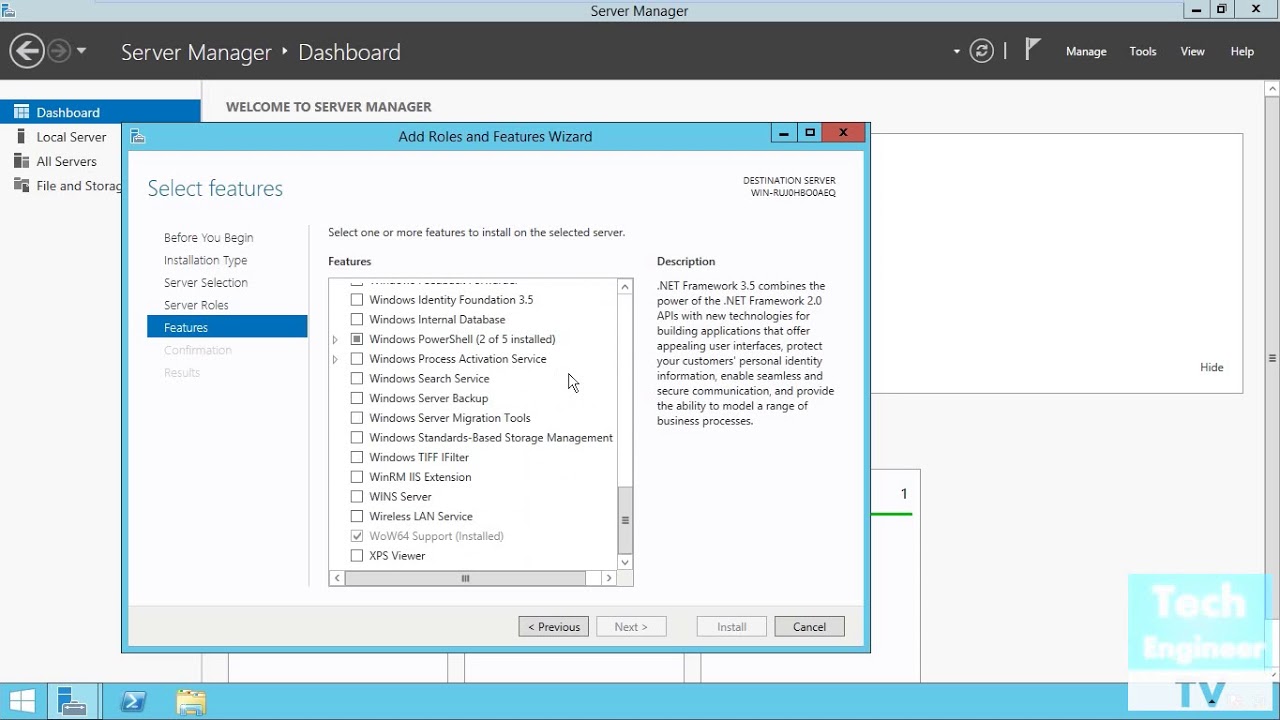Click the features list scroll down arrow
The width and height of the screenshot is (1280, 720).
625,562
